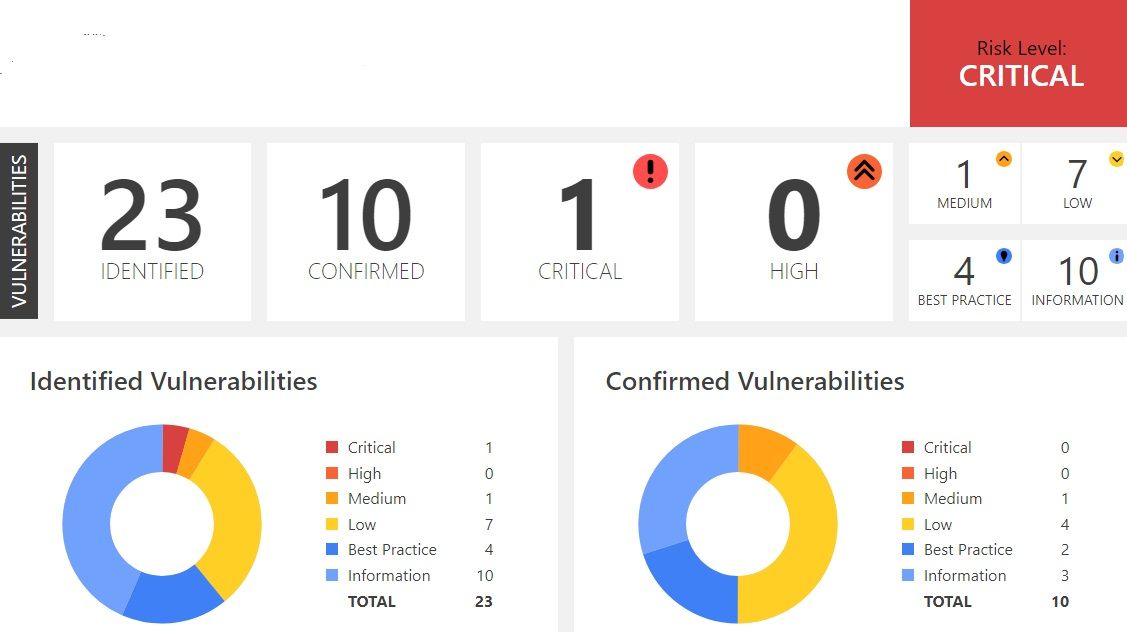
Task: Click total value 23 in Identified legend
Action: [x=484, y=601]
